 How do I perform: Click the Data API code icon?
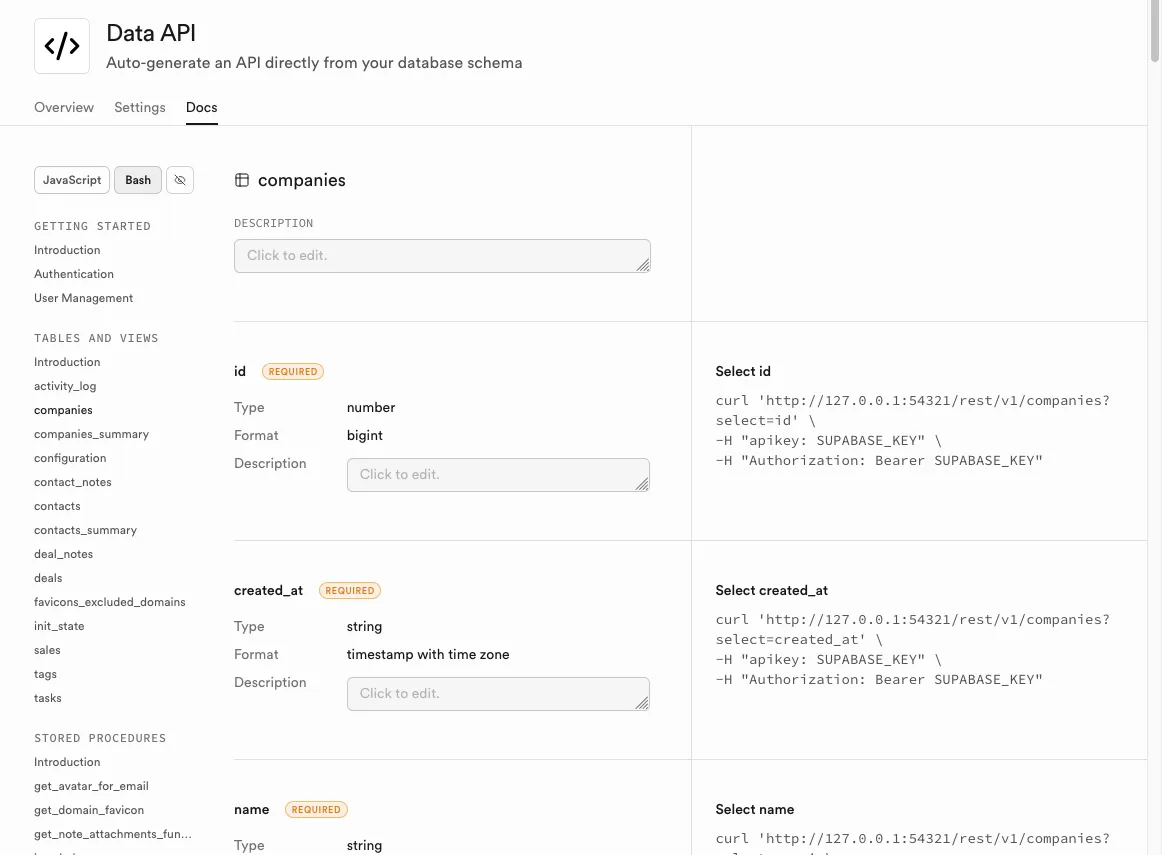pos(61,45)
